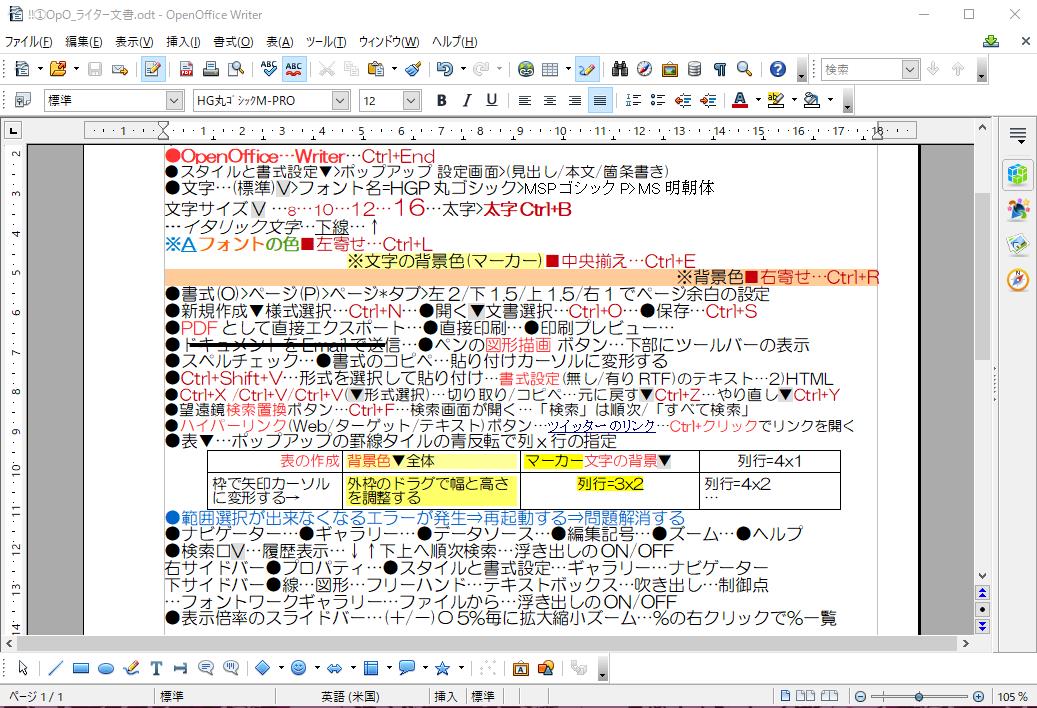This screenshot has width=1037, height=708.
Task: Open Undo history dropdown arrow
Action: 463,69
